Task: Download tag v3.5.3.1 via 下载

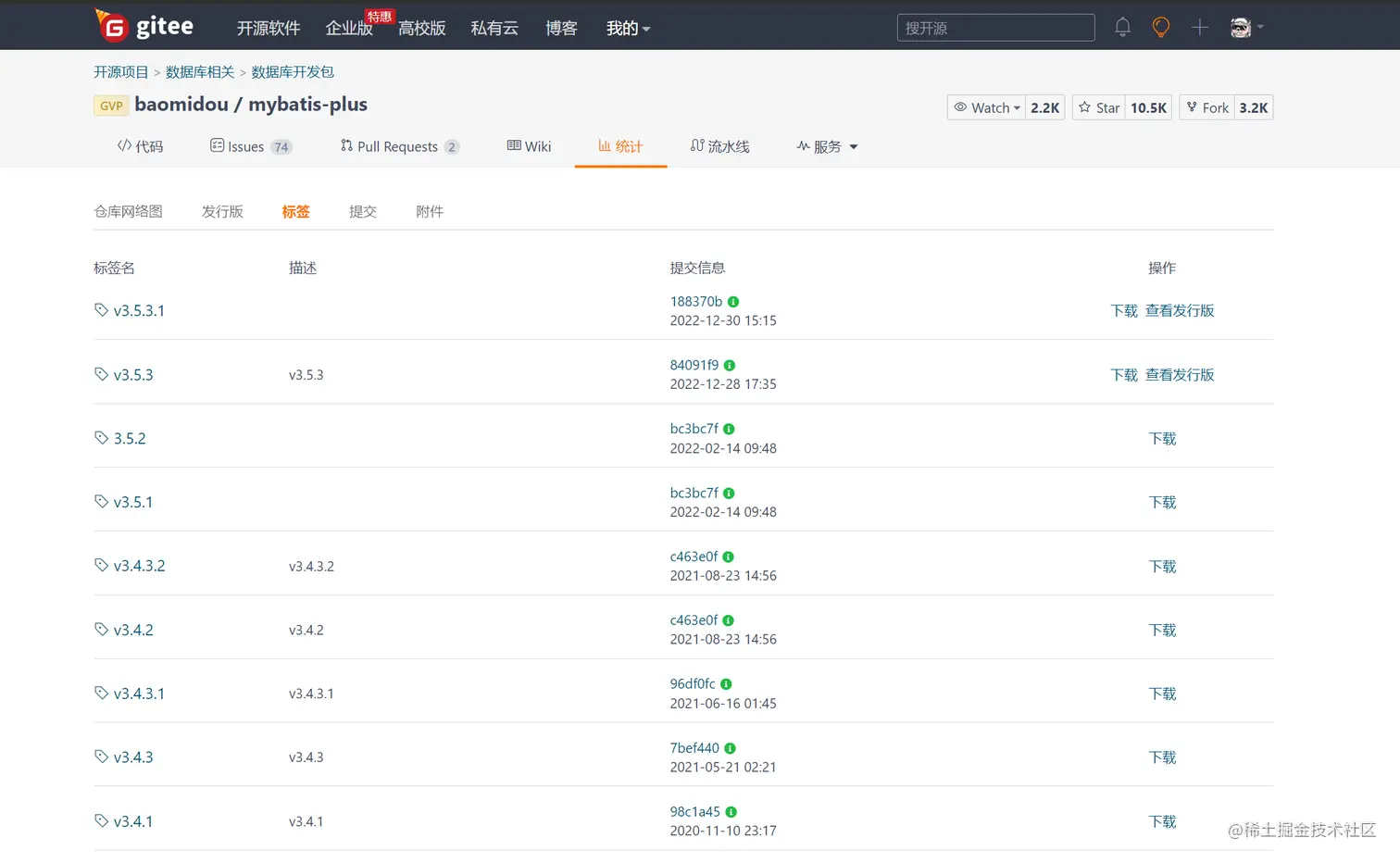Action: [1124, 311]
